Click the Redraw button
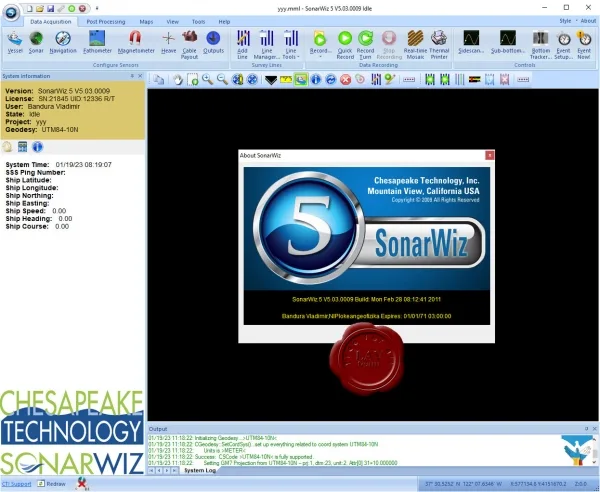 coord(52,484)
